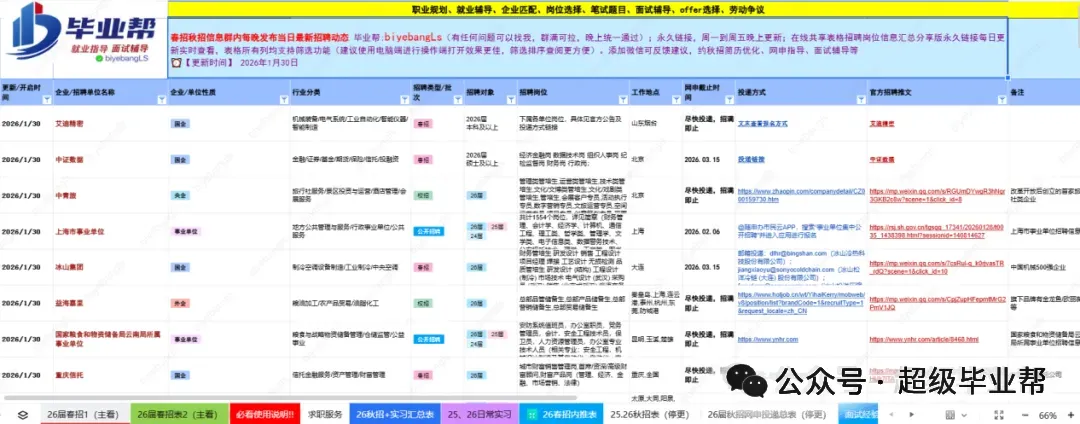Open filter for 行业分类 column
This screenshot has width=1080, height=424.
(x=404, y=100)
